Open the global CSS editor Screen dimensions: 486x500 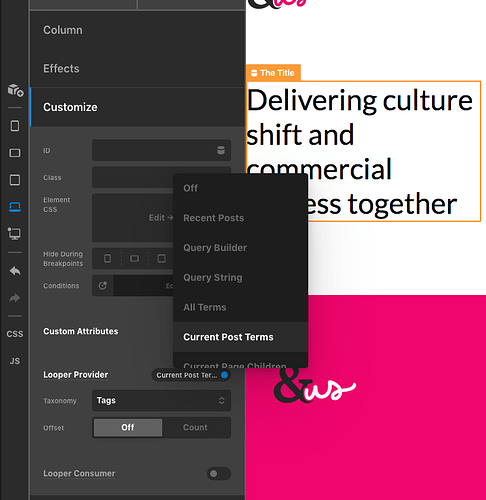tap(15, 334)
